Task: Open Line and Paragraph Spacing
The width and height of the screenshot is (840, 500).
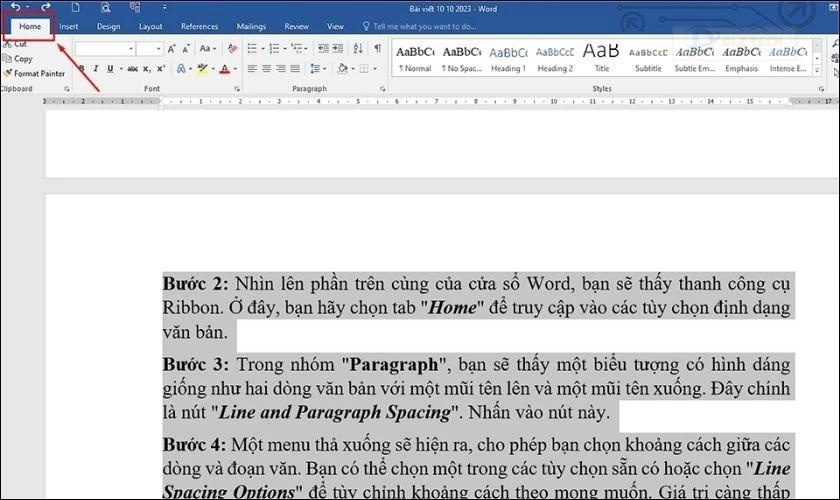Action: pyautogui.click(x=316, y=69)
